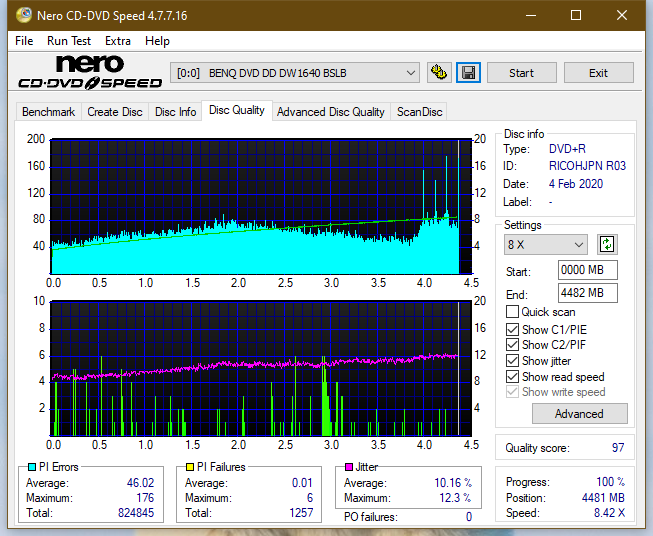Click PI Failures total 1257

301,513
